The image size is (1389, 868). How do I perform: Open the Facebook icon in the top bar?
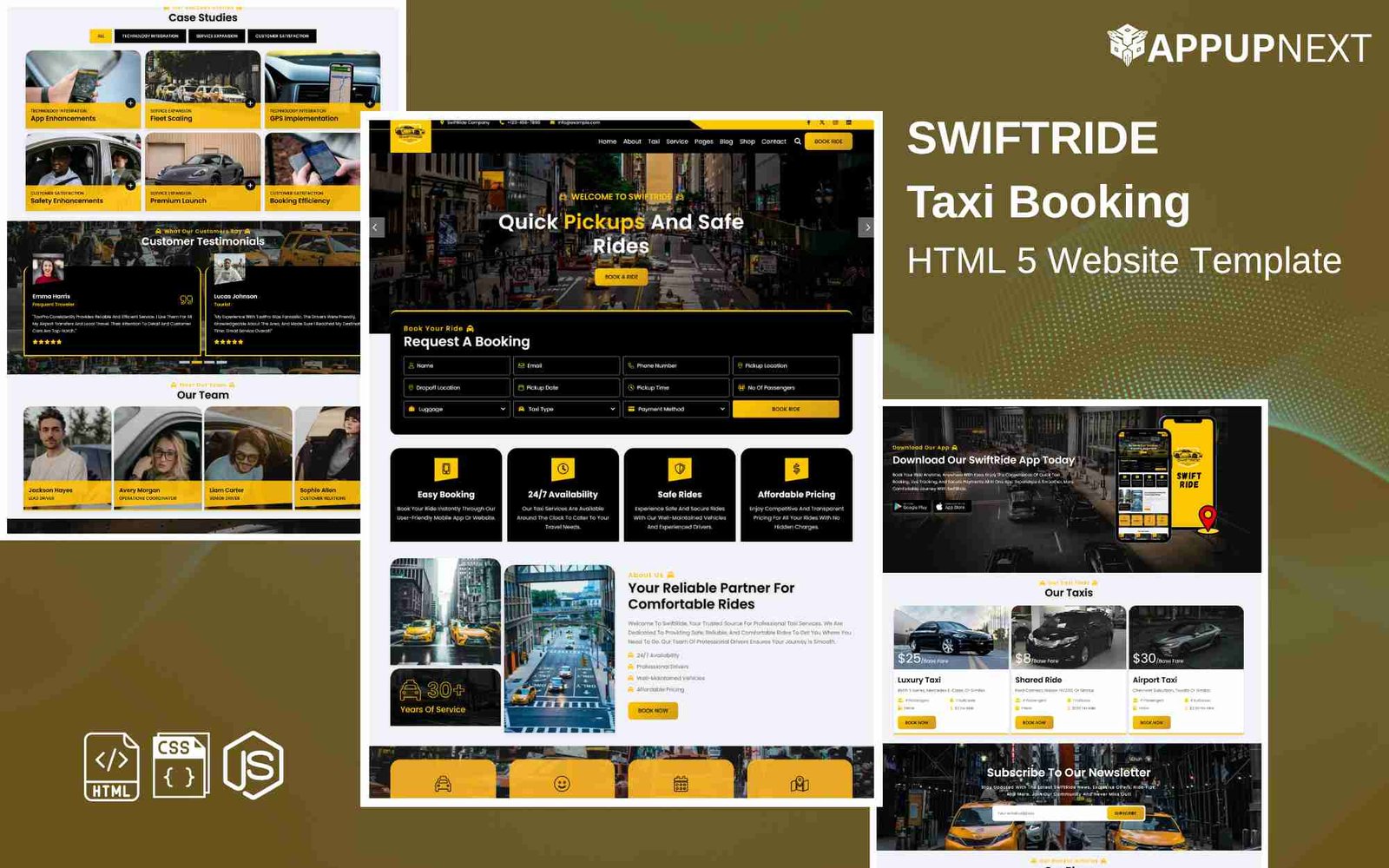pyautogui.click(x=808, y=122)
